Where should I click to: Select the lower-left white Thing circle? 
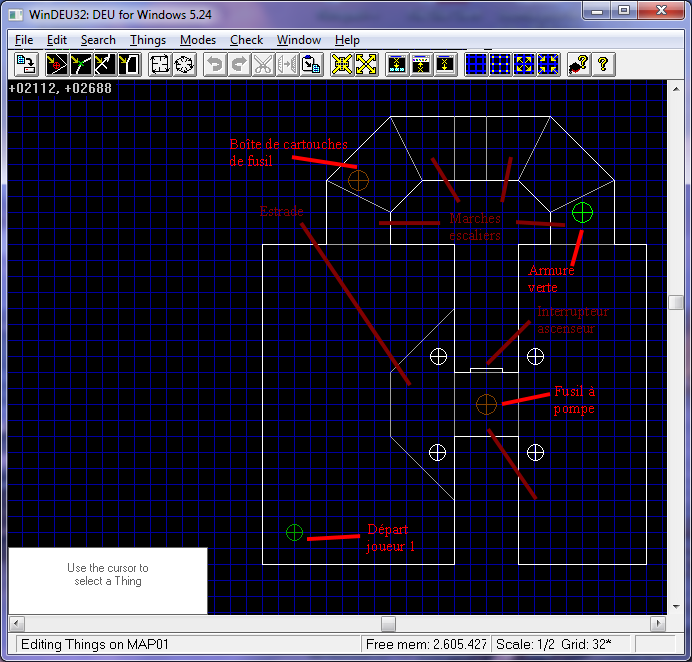click(x=437, y=452)
